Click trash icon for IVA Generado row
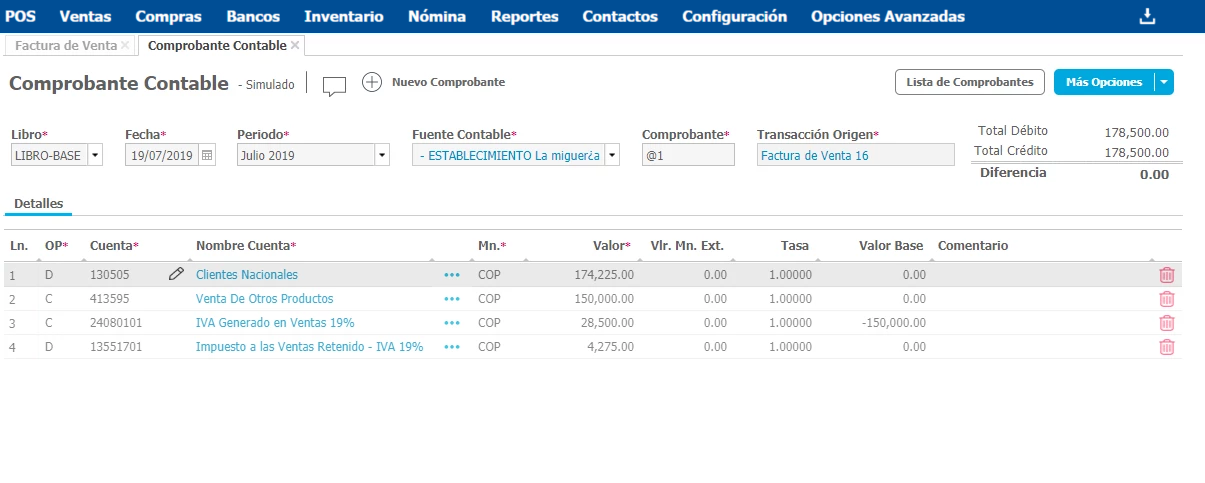Image resolution: width=1205 pixels, height=483 pixels. click(1166, 323)
